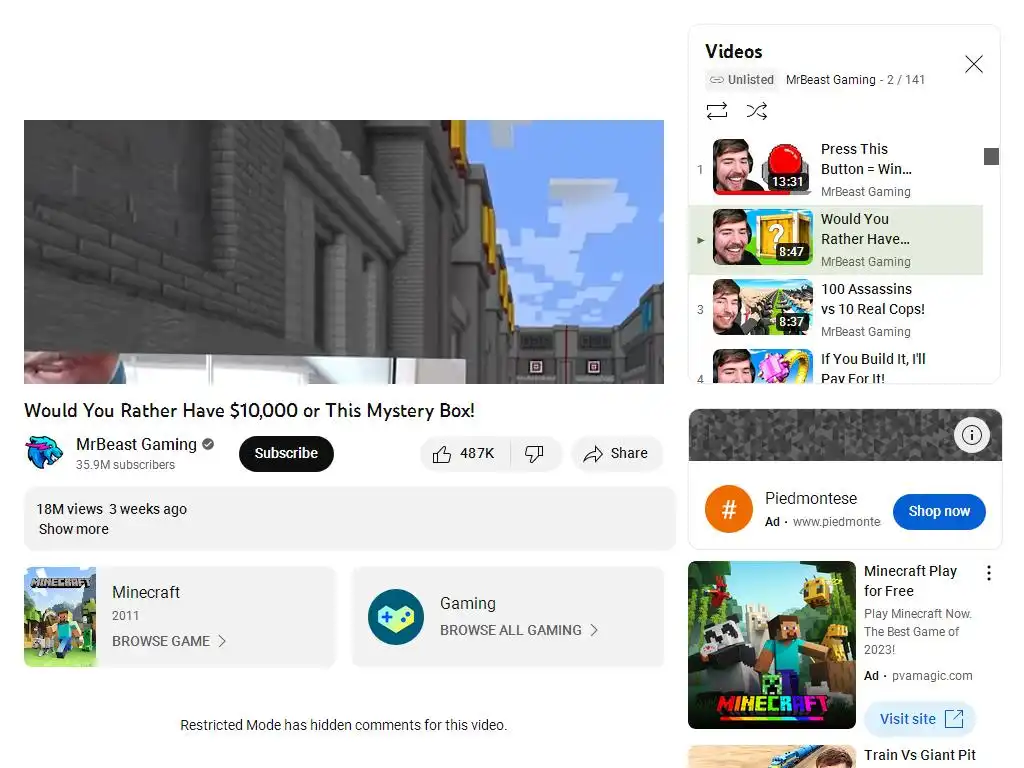Click the 'Train Vs Giant Pit' thumbnail
Image resolution: width=1024 pixels, height=768 pixels.
[x=772, y=756]
